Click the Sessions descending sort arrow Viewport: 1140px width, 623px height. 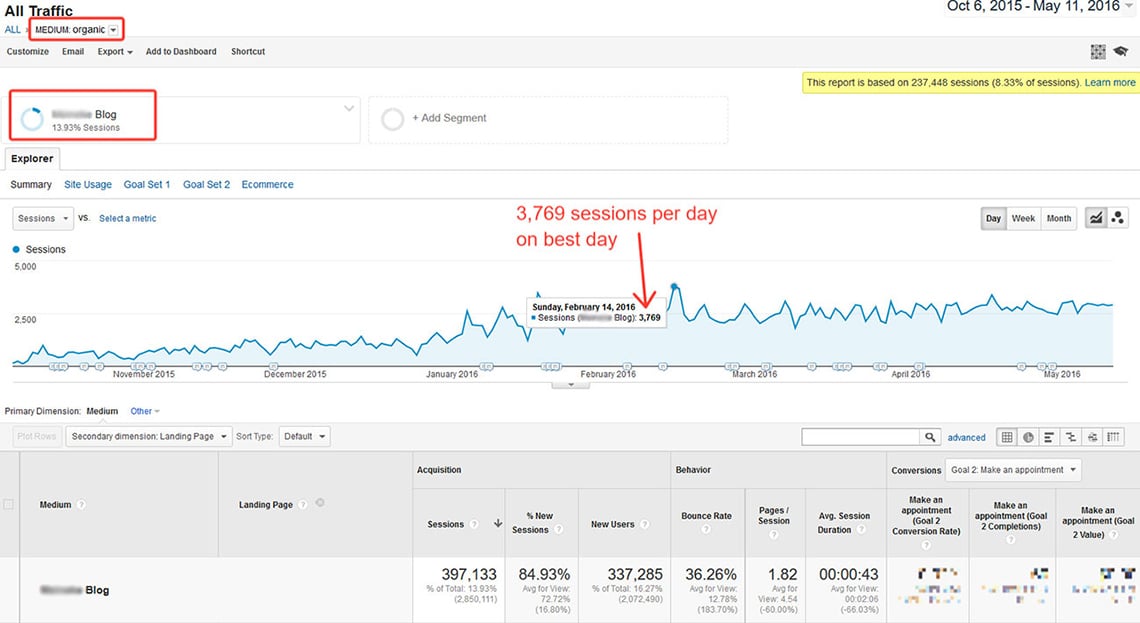pyautogui.click(x=498, y=523)
